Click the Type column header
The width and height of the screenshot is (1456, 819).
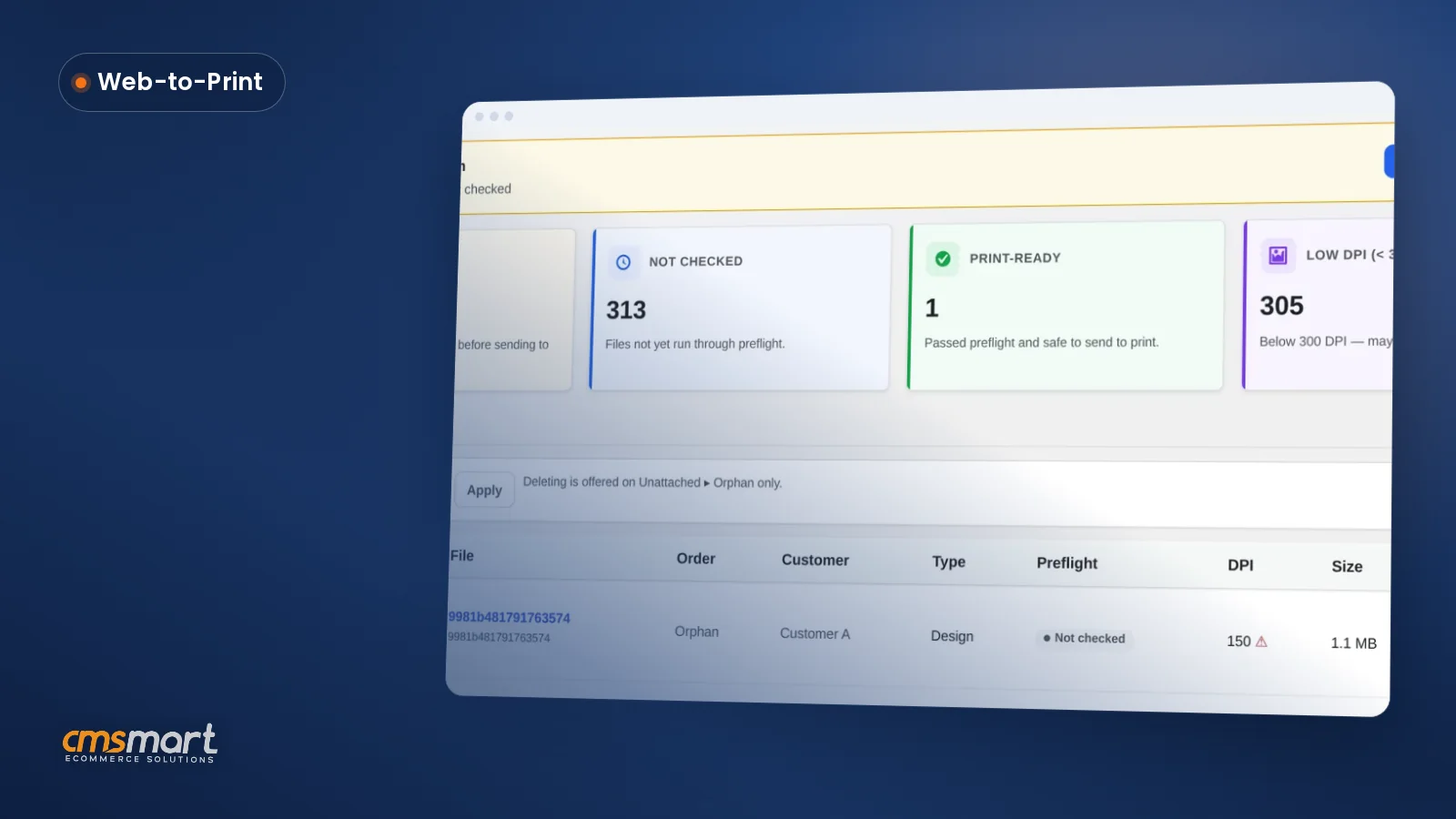(x=948, y=562)
